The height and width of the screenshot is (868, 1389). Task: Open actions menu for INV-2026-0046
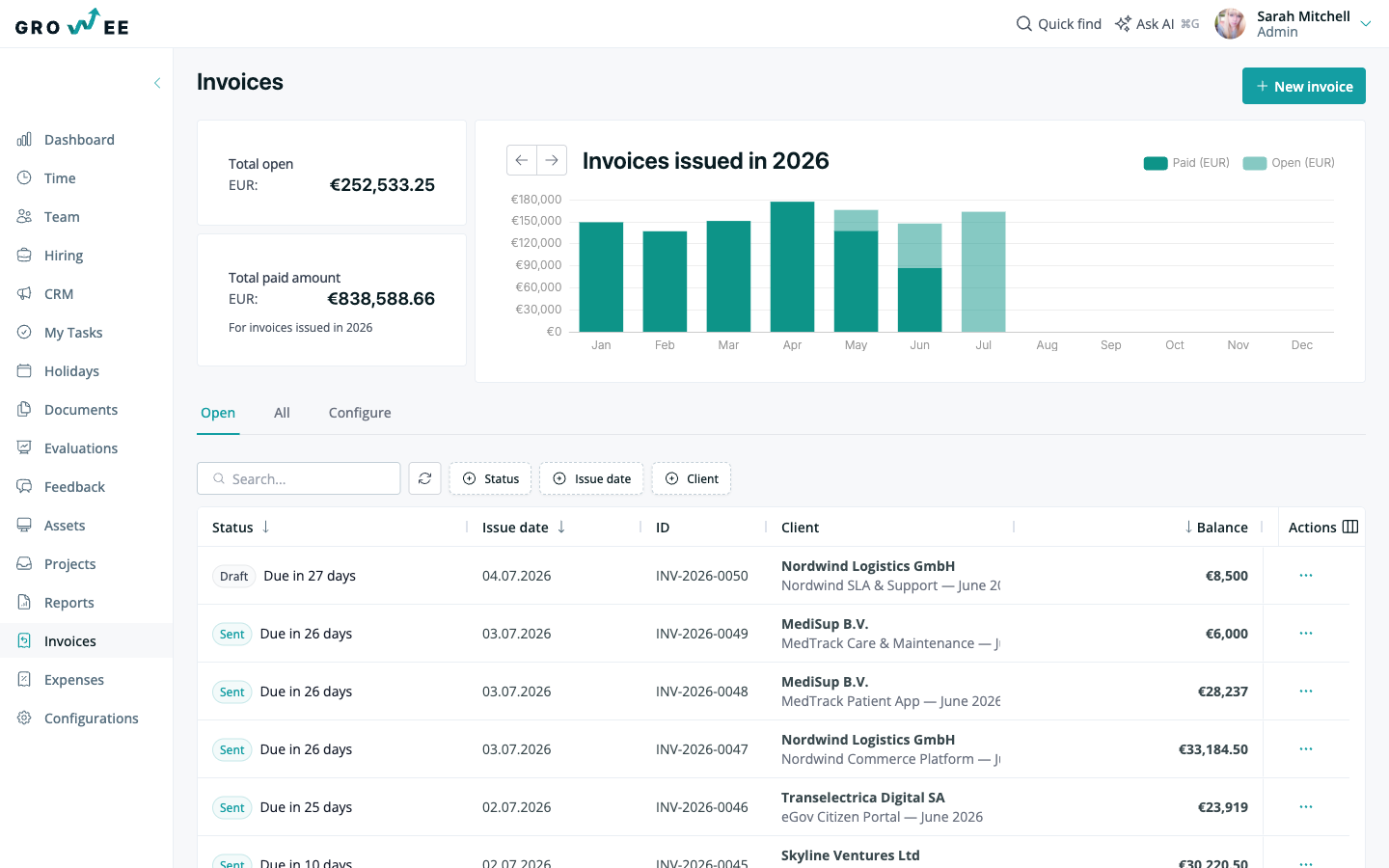1306,807
